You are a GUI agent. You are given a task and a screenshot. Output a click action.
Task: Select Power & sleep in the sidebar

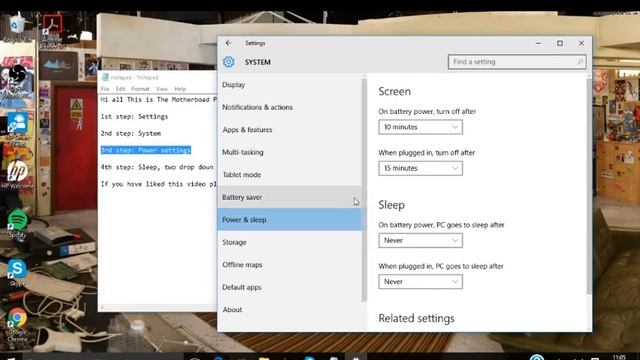point(289,220)
